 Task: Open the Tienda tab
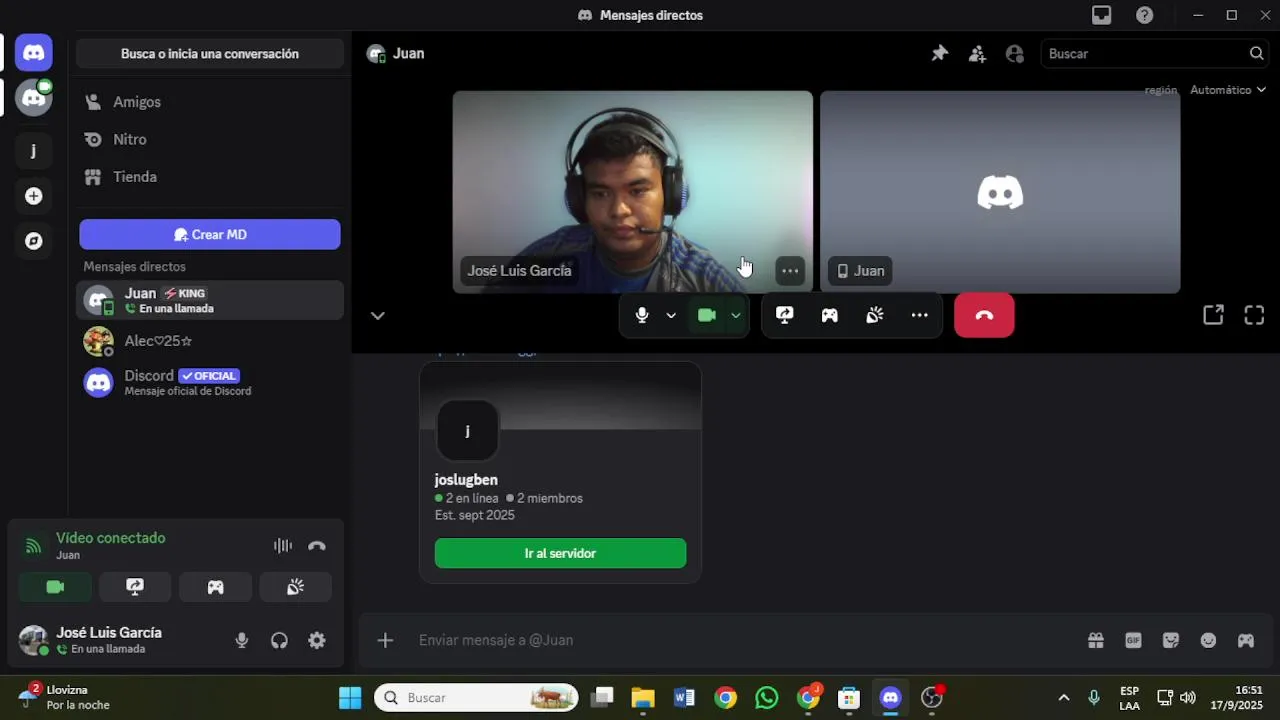[210, 177]
